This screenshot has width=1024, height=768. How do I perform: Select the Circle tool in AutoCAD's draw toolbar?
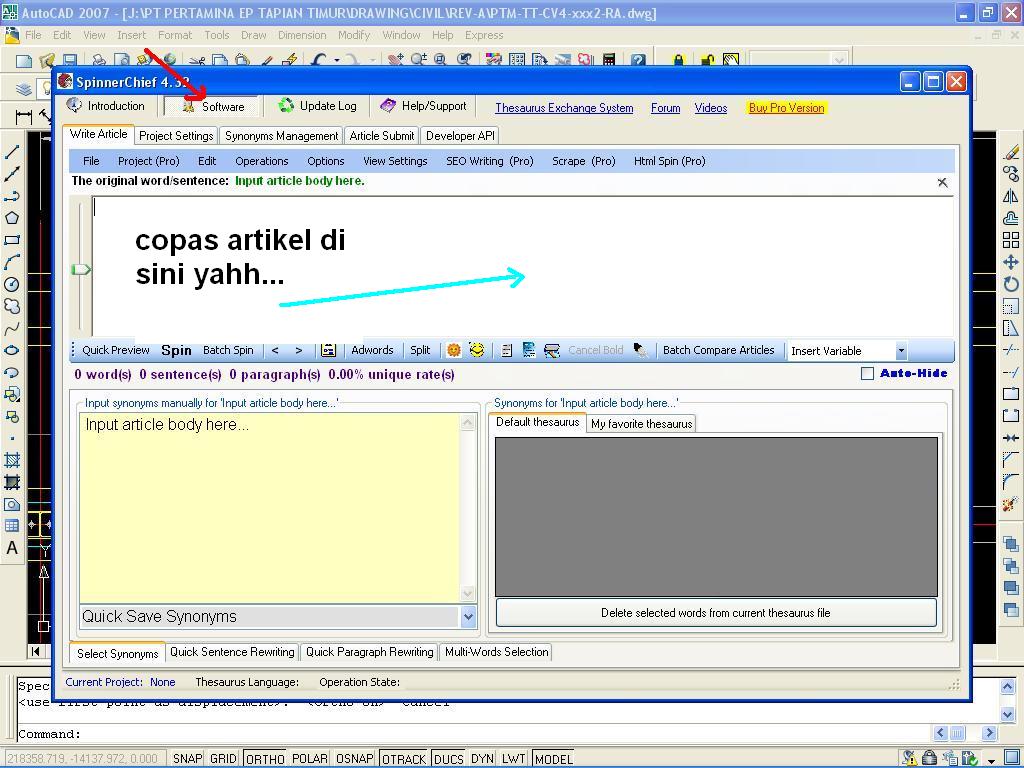coord(12,284)
